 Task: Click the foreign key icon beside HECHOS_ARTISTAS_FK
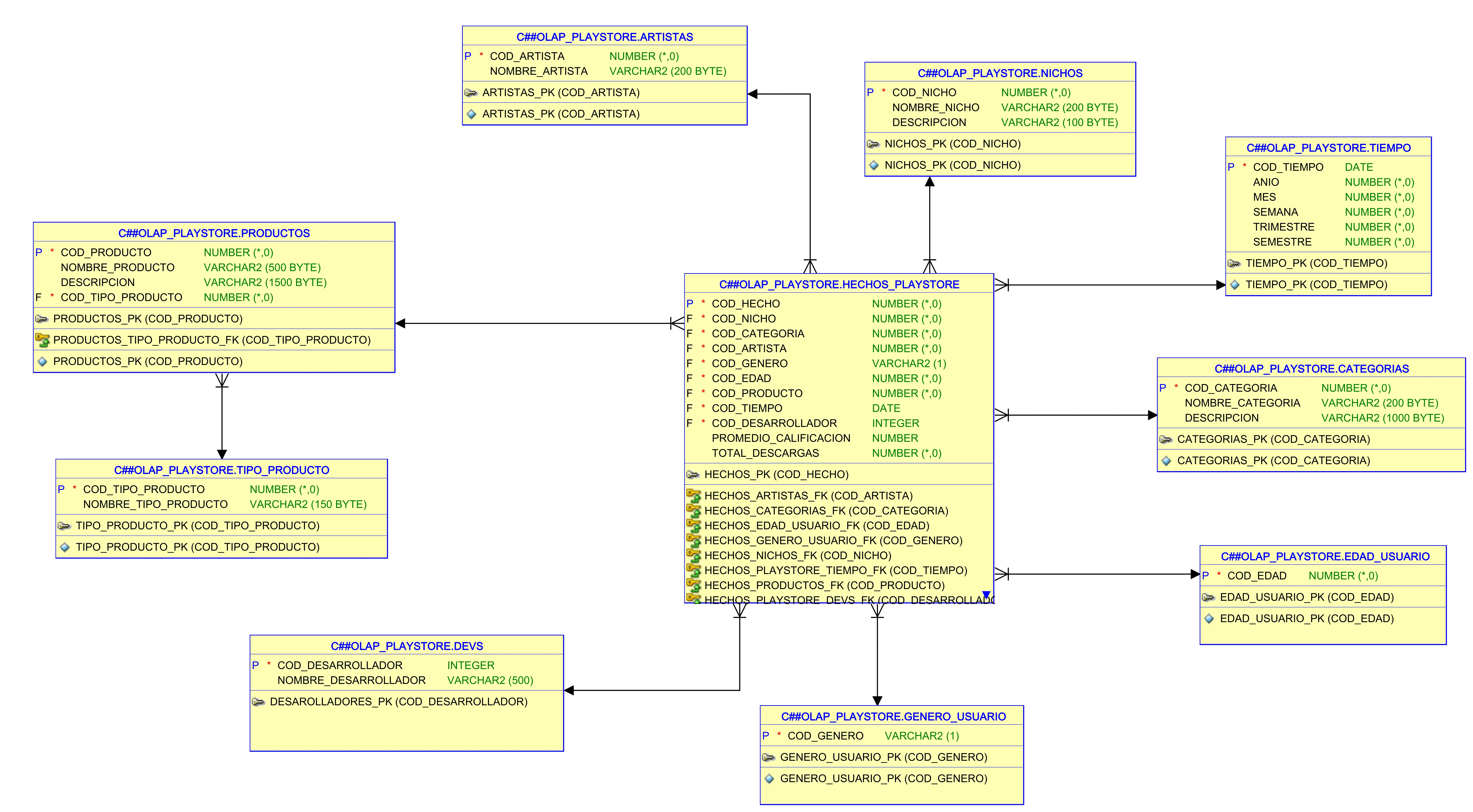(693, 495)
